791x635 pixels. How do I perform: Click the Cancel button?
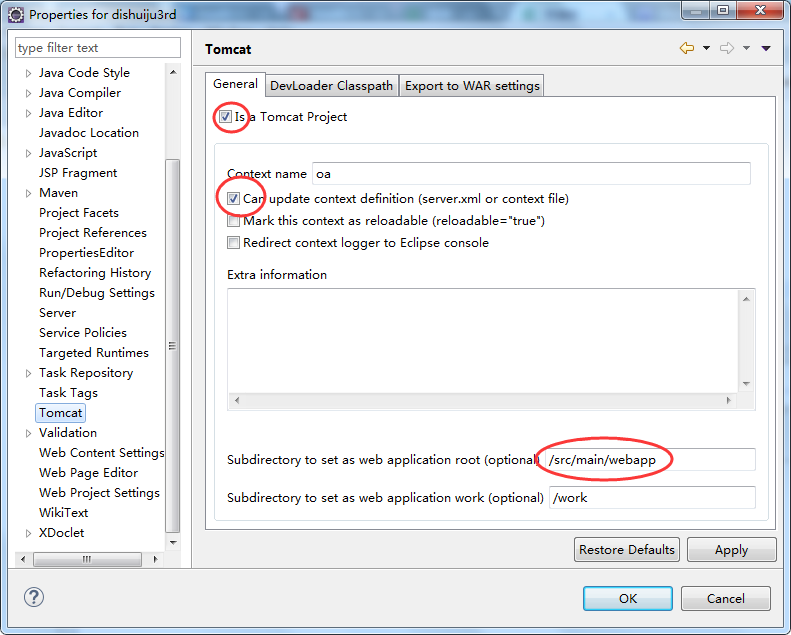725,599
